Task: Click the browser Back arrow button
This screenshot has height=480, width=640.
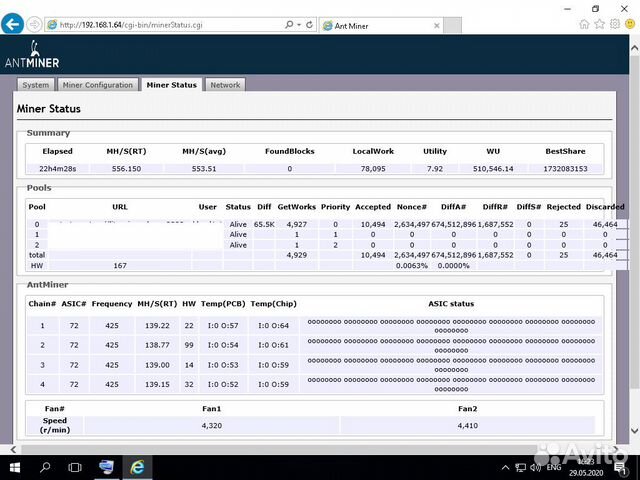Action: click(x=12, y=24)
